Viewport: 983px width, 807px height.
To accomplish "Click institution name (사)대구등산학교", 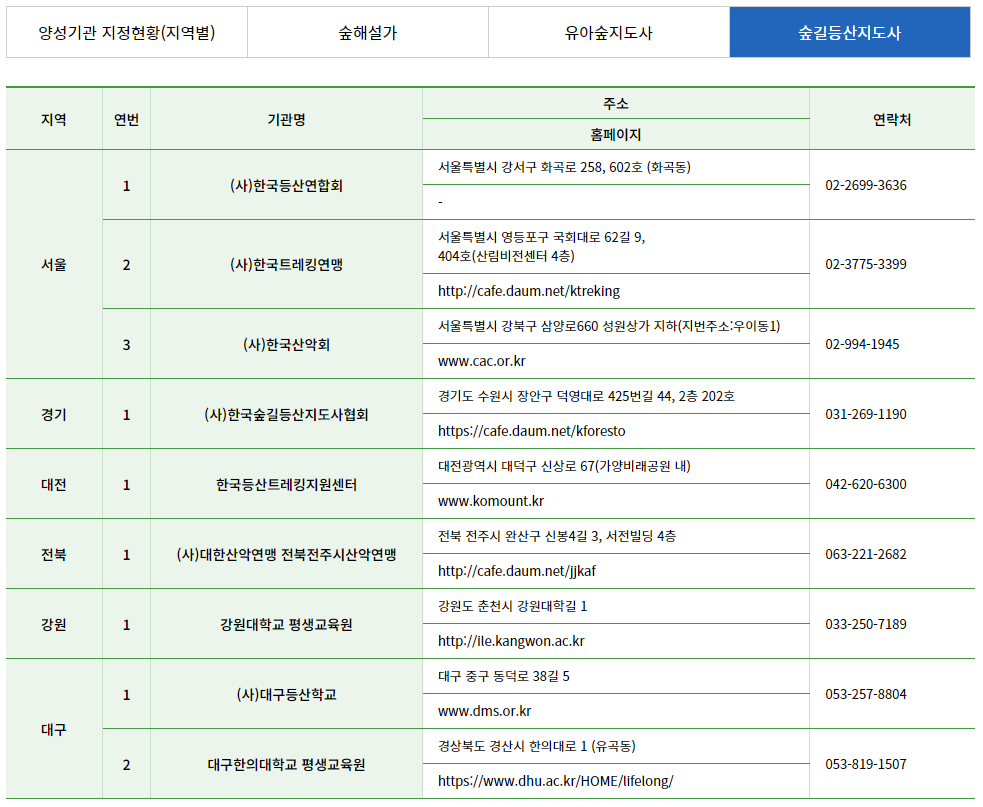I will pyautogui.click(x=286, y=695).
